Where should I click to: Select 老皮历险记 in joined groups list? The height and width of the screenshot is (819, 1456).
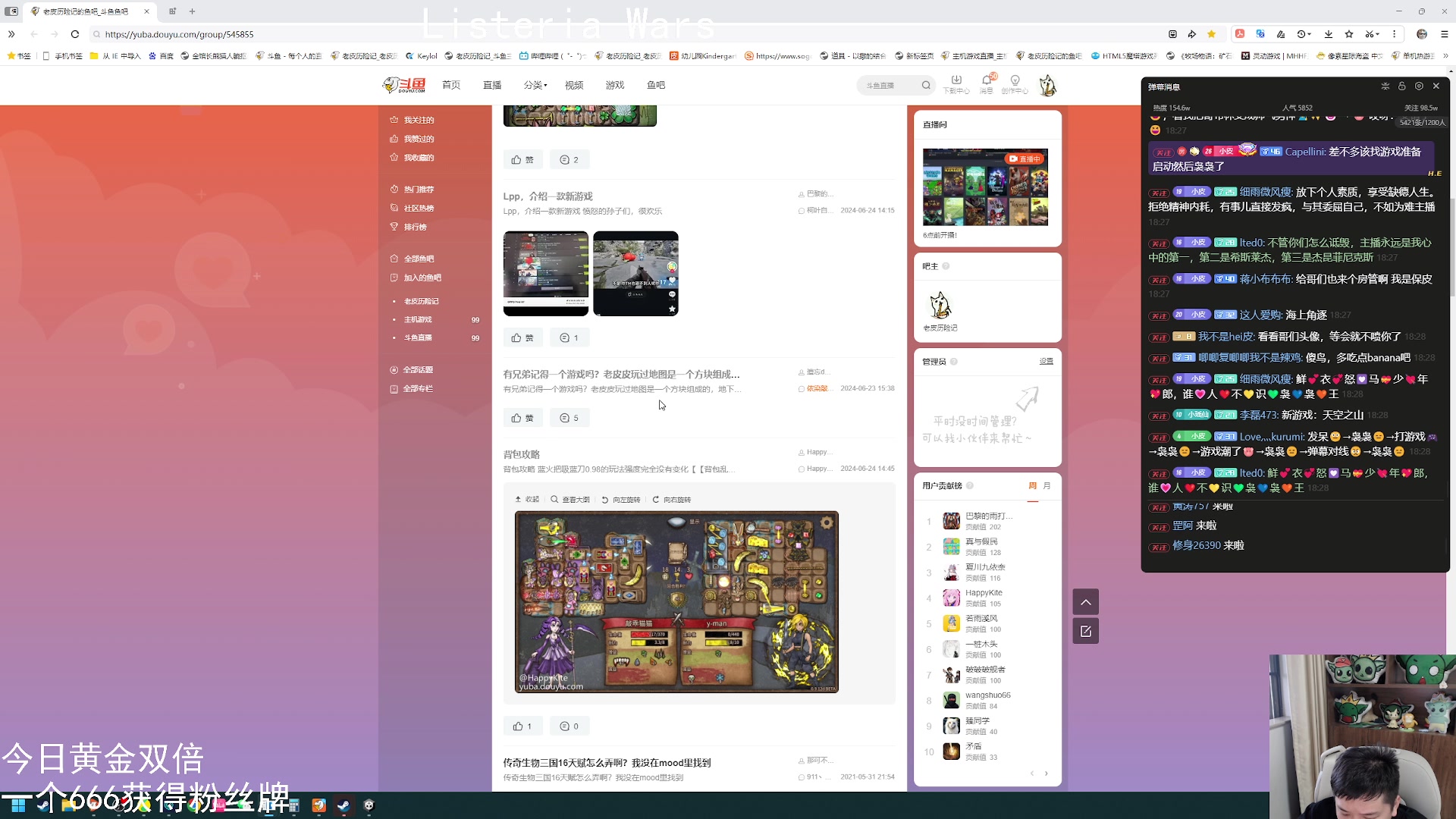point(422,302)
